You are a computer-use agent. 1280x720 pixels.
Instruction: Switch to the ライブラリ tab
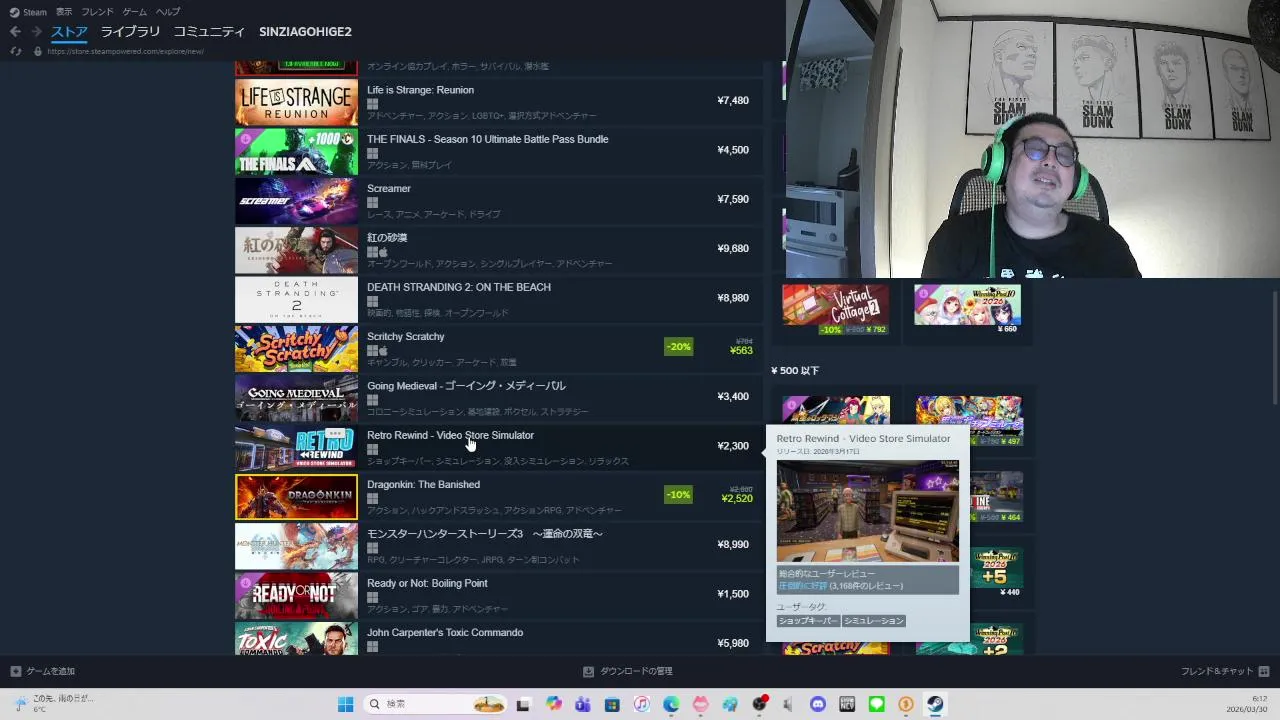pos(130,32)
